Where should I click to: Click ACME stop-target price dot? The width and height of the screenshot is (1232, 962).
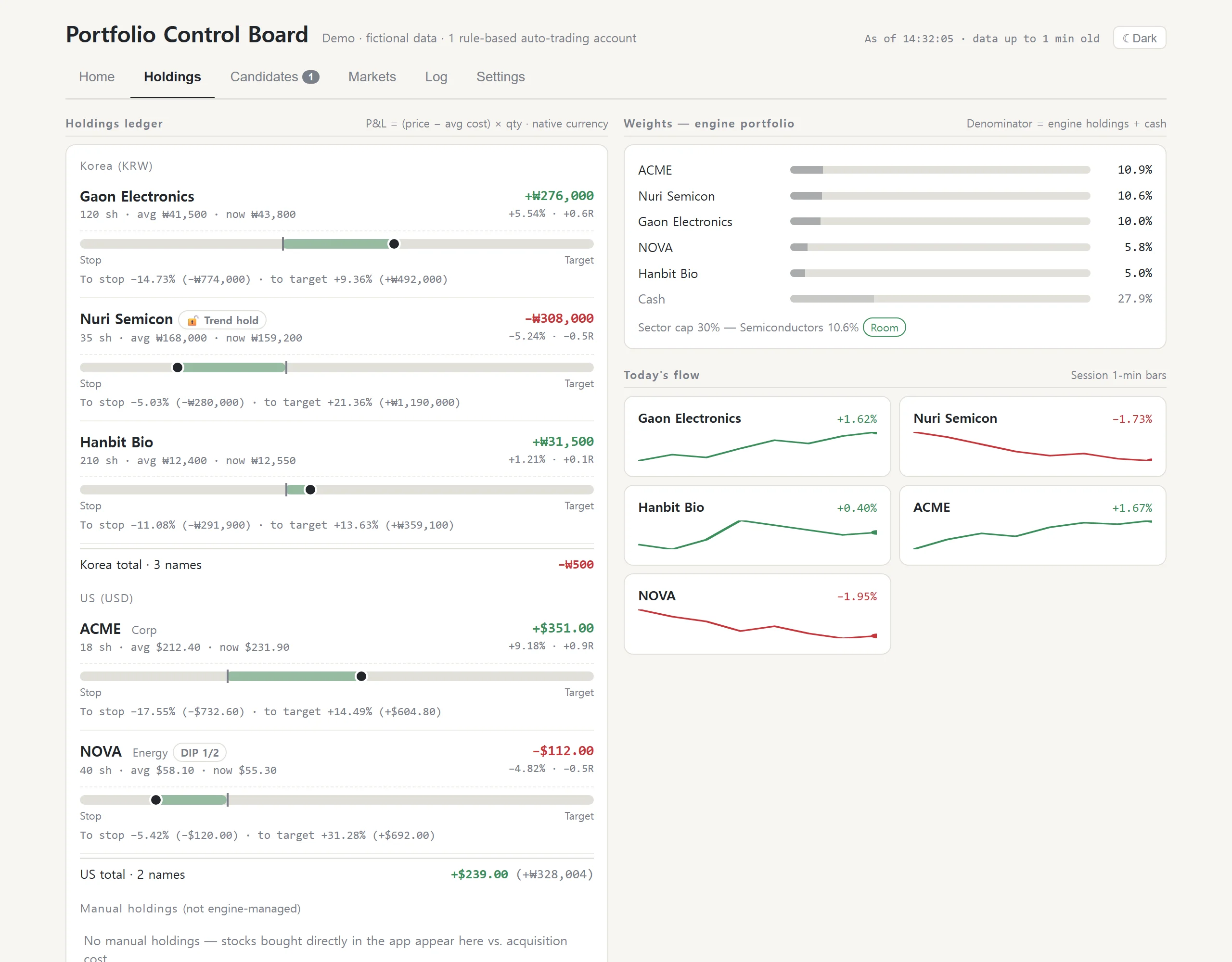click(x=361, y=677)
